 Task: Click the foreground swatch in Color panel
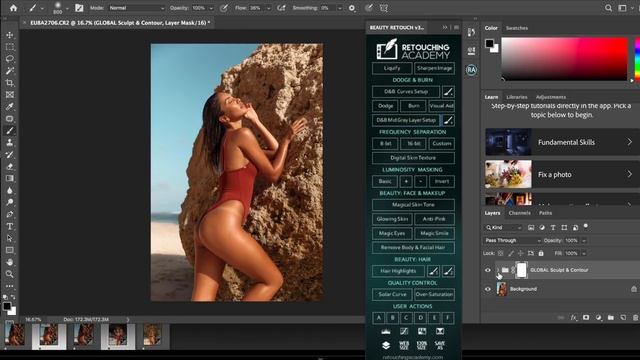click(x=489, y=43)
